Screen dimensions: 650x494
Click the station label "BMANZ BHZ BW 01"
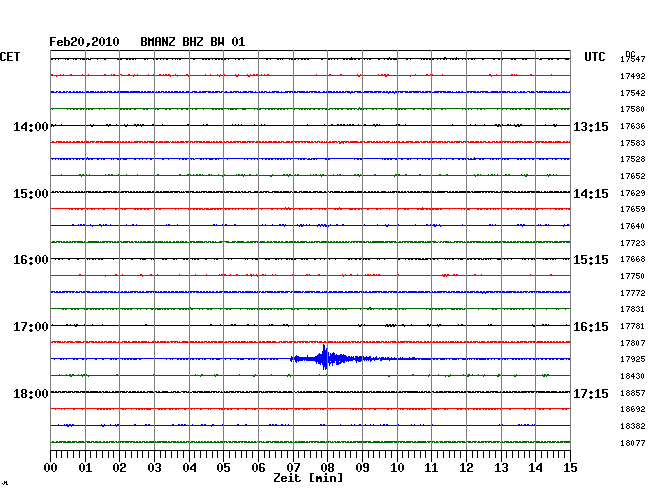click(x=193, y=42)
